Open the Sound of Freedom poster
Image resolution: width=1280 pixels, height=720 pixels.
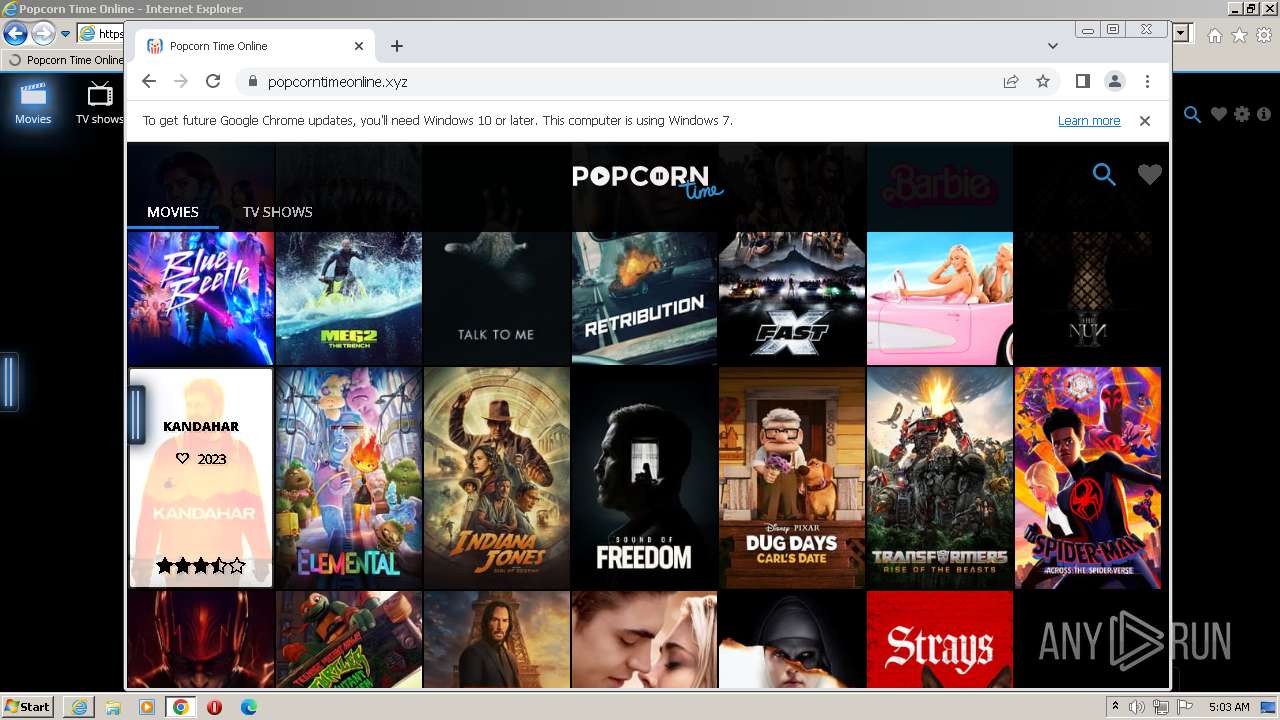[644, 478]
